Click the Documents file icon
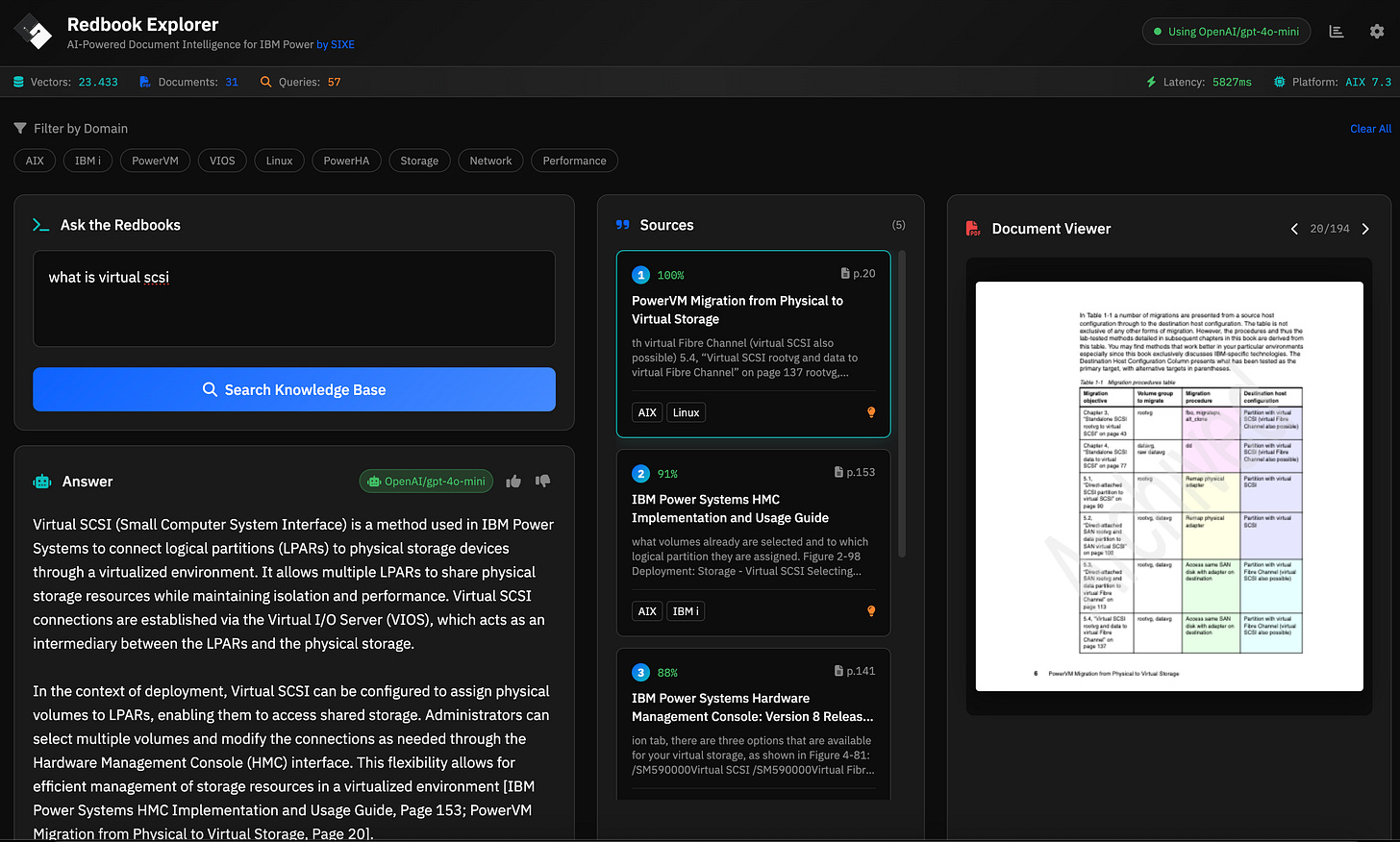The height and width of the screenshot is (842, 1400). tap(145, 82)
